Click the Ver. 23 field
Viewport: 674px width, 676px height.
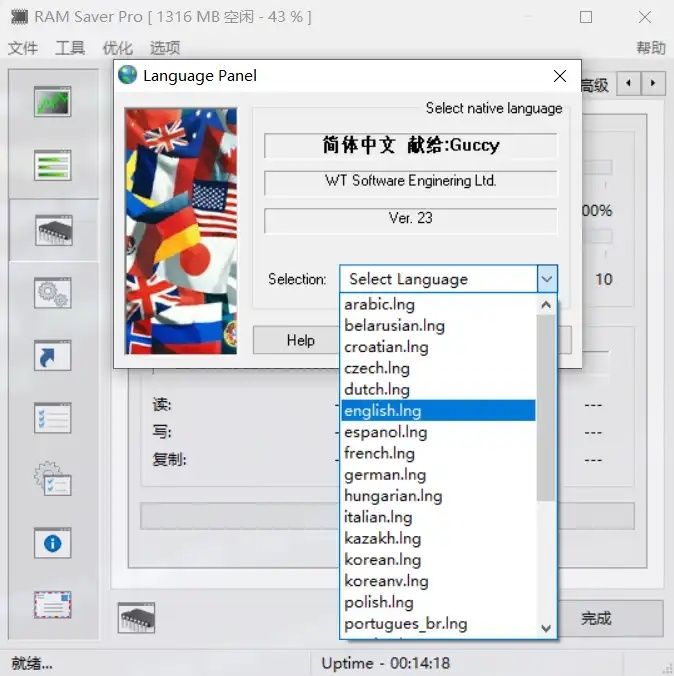click(411, 220)
